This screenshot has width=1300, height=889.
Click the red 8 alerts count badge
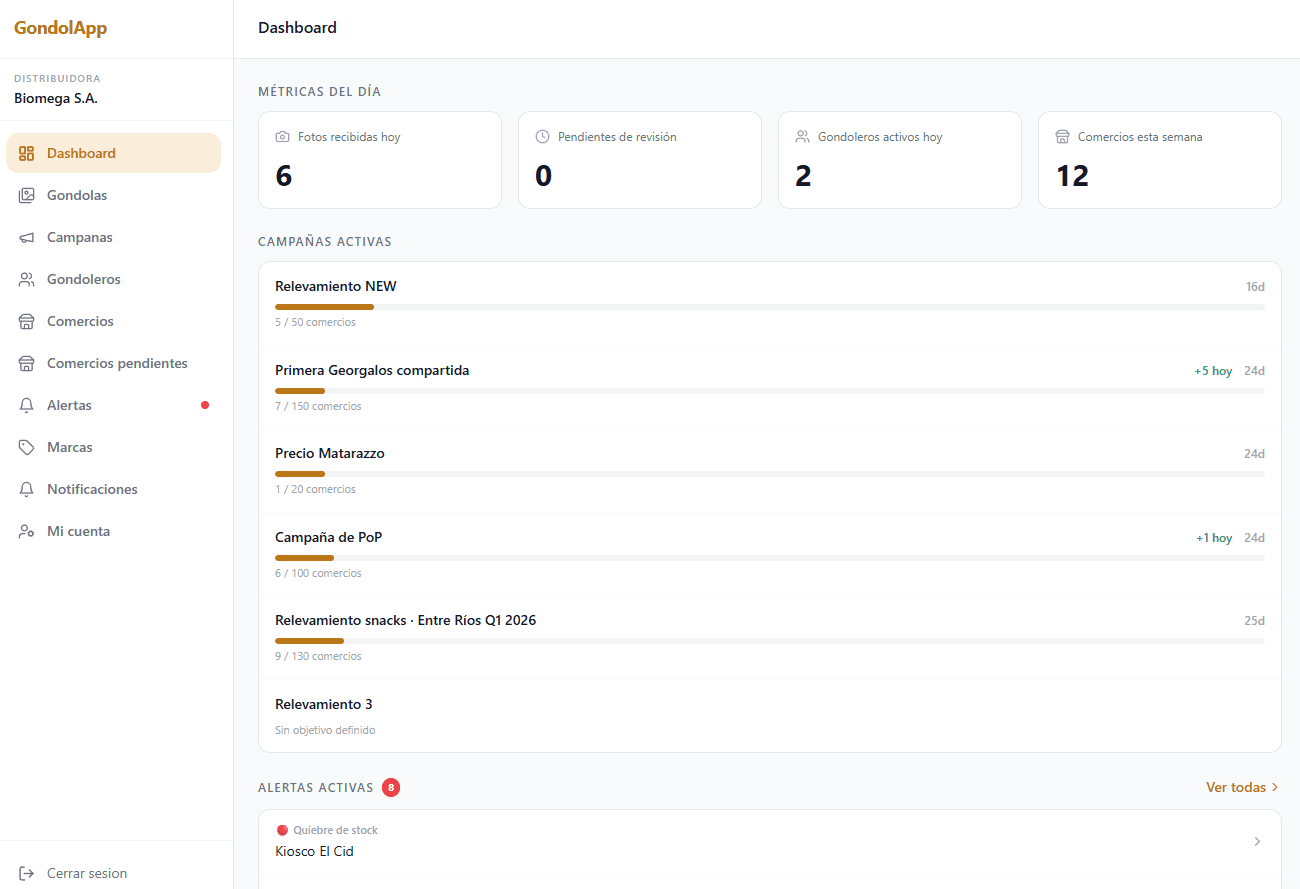[391, 788]
